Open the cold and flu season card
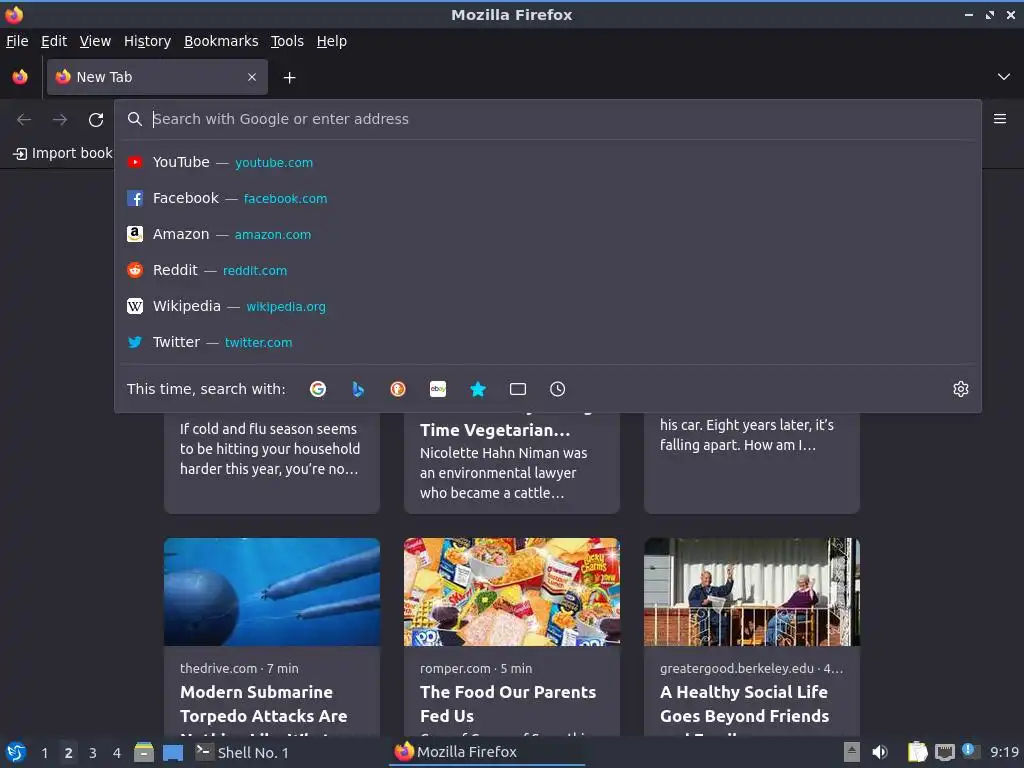The height and width of the screenshot is (768, 1024). pyautogui.click(x=272, y=462)
